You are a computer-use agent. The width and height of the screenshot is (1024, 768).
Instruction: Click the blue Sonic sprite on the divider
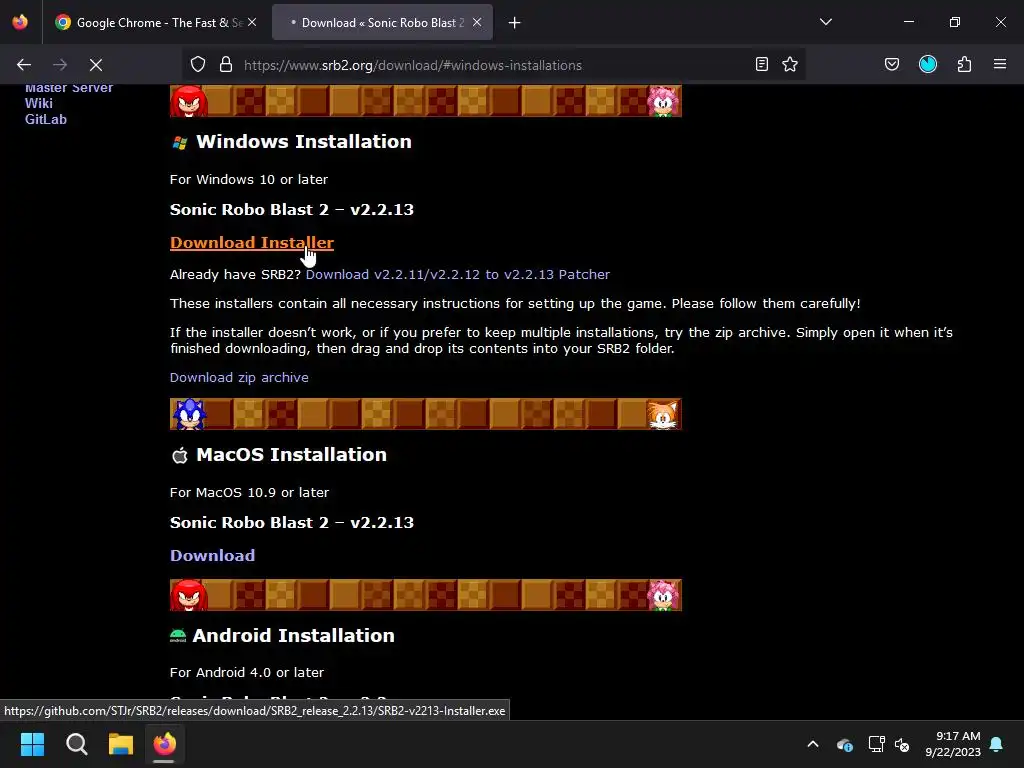(189, 414)
